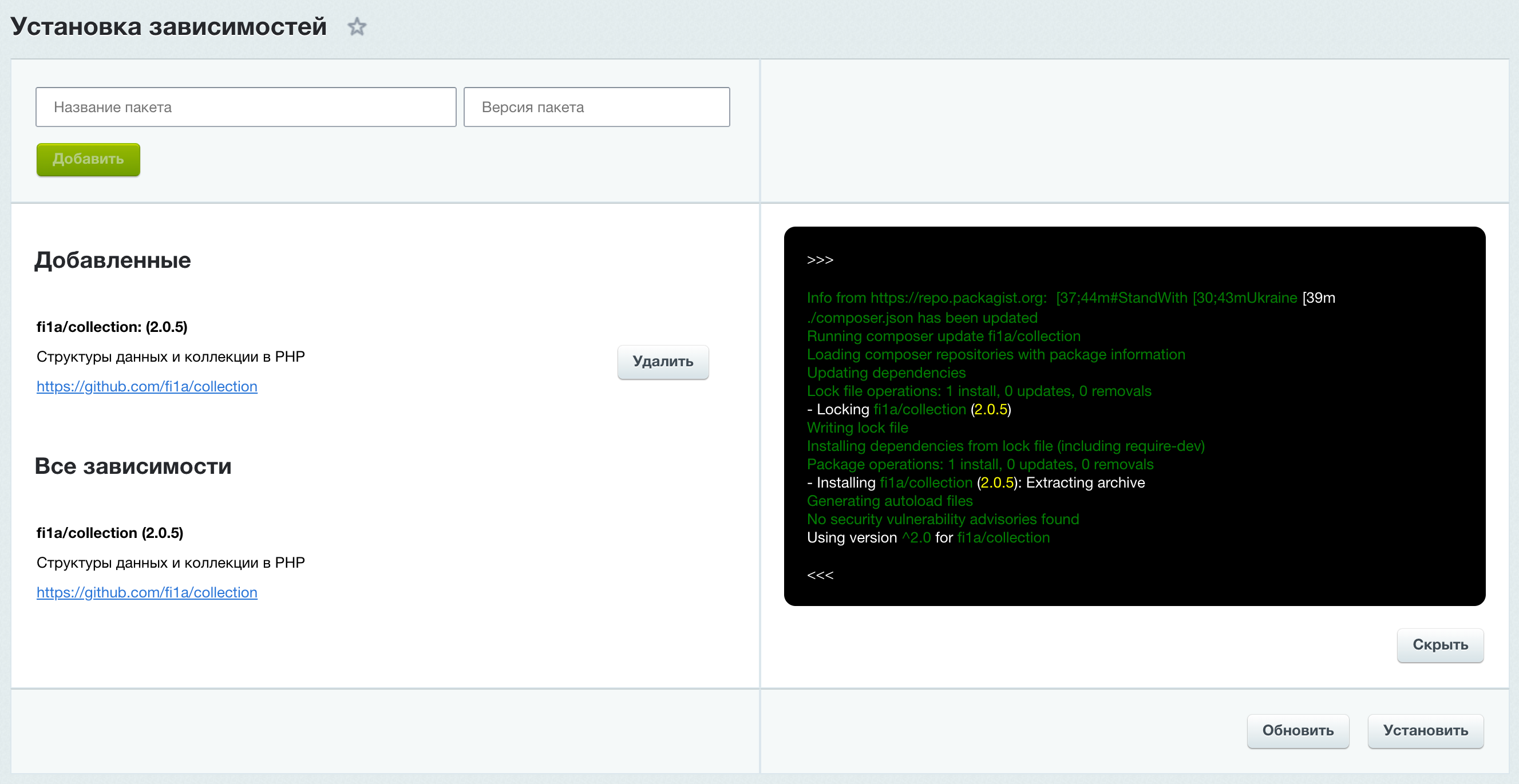The width and height of the screenshot is (1519, 784).
Task: Open GitHub link under Добавленные section
Action: [147, 386]
